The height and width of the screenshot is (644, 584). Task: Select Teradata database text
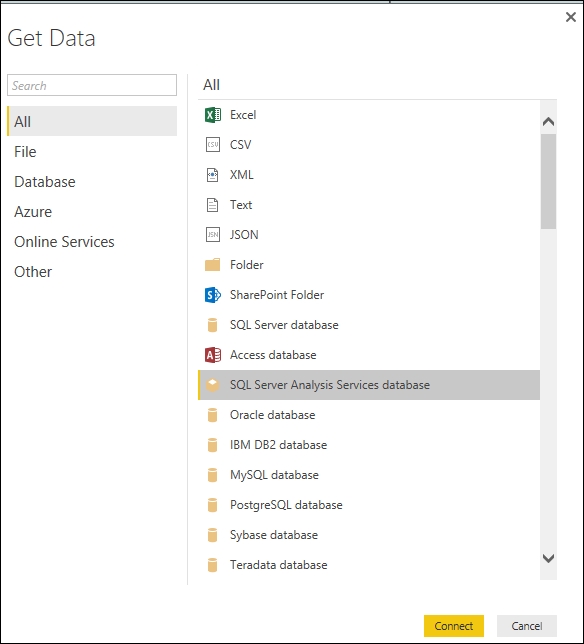(x=279, y=565)
